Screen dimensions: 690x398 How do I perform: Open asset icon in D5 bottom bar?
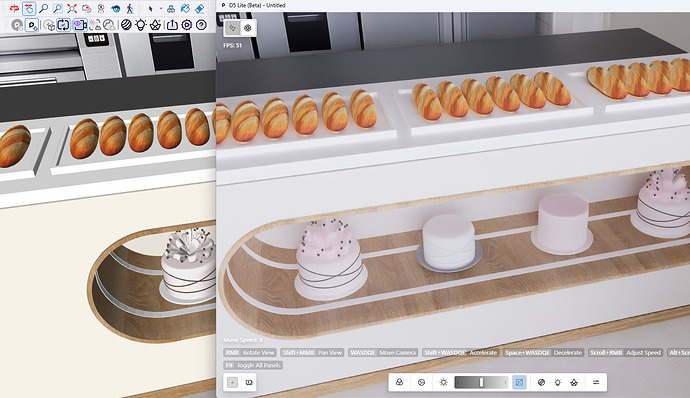pyautogui.click(x=574, y=382)
